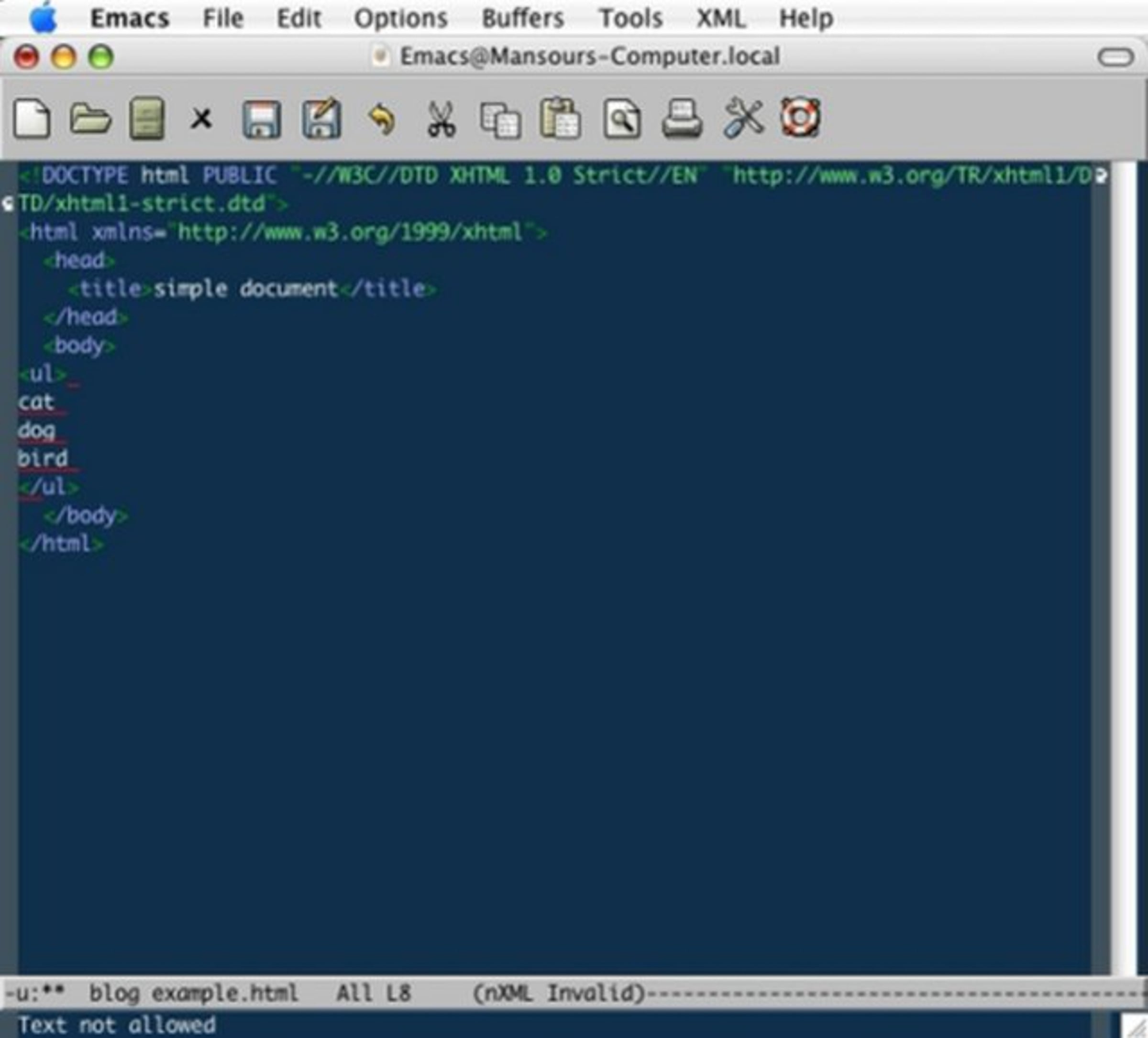This screenshot has width=1148, height=1038.
Task: Click the closing </body> tag
Action: [x=86, y=515]
